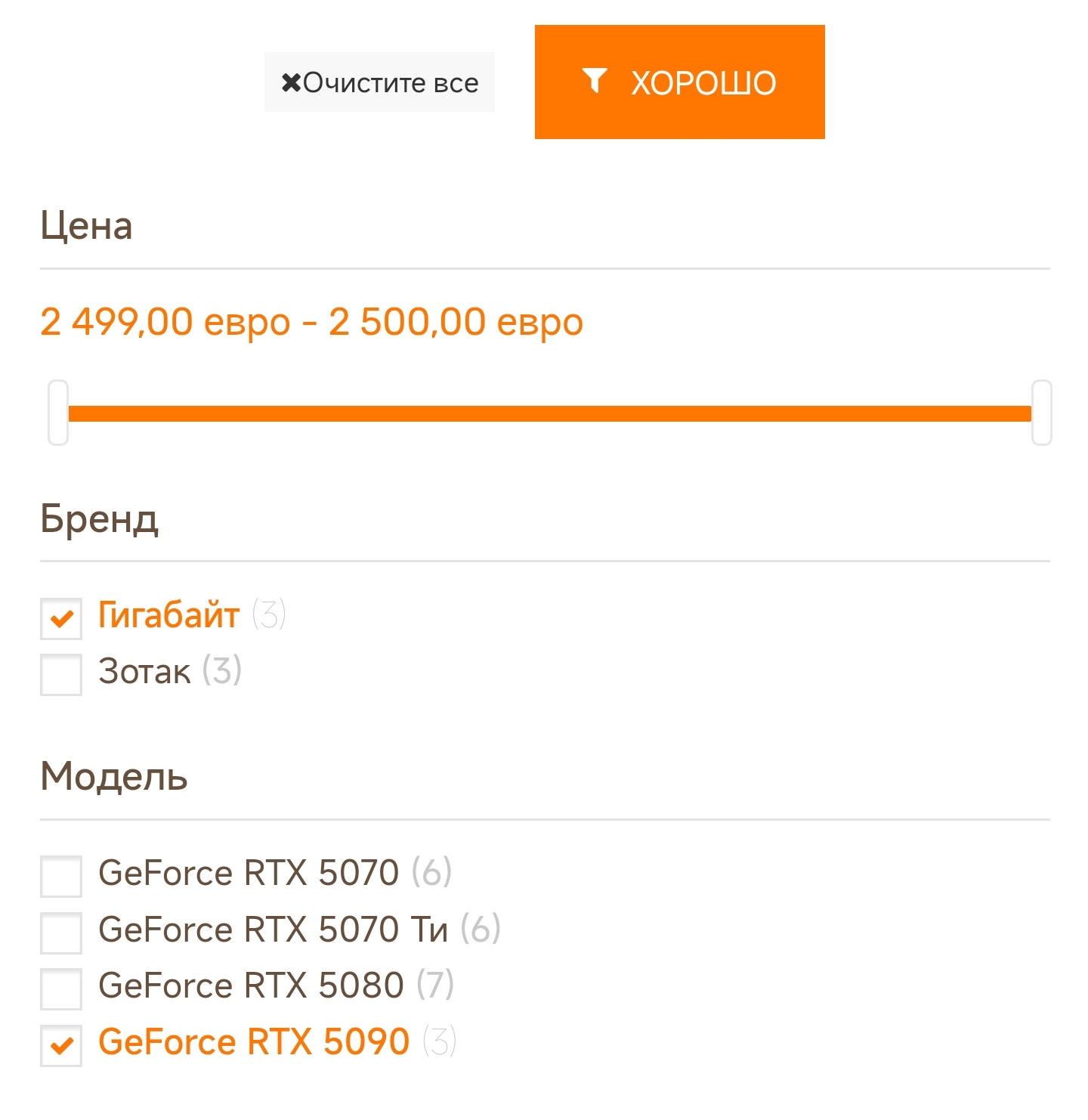
Task: Click the Гигабайт brand label
Action: 168,615
